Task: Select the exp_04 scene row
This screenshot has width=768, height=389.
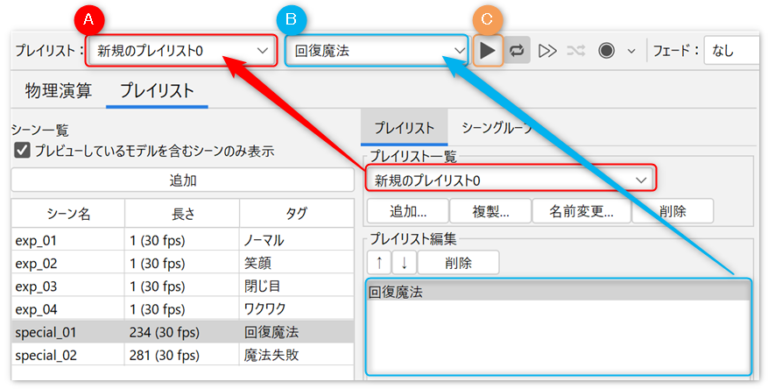Action: tap(182, 309)
